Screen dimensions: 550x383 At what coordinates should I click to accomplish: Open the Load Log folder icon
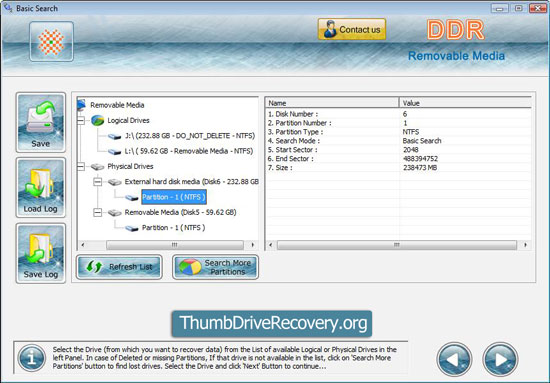pyautogui.click(x=41, y=188)
